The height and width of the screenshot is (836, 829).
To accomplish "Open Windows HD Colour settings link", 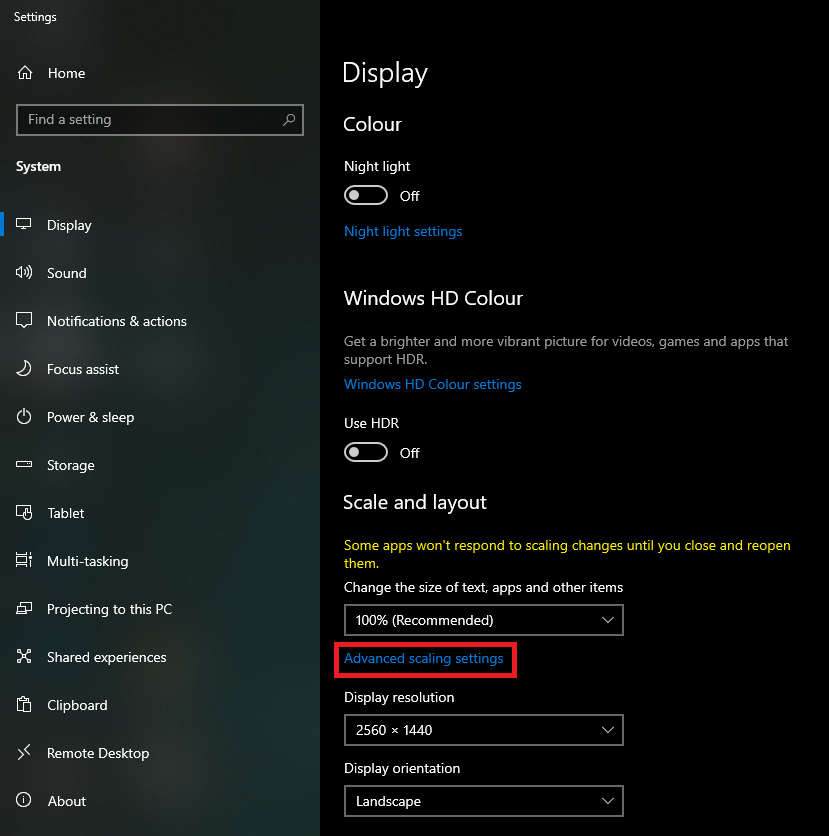I will point(432,384).
